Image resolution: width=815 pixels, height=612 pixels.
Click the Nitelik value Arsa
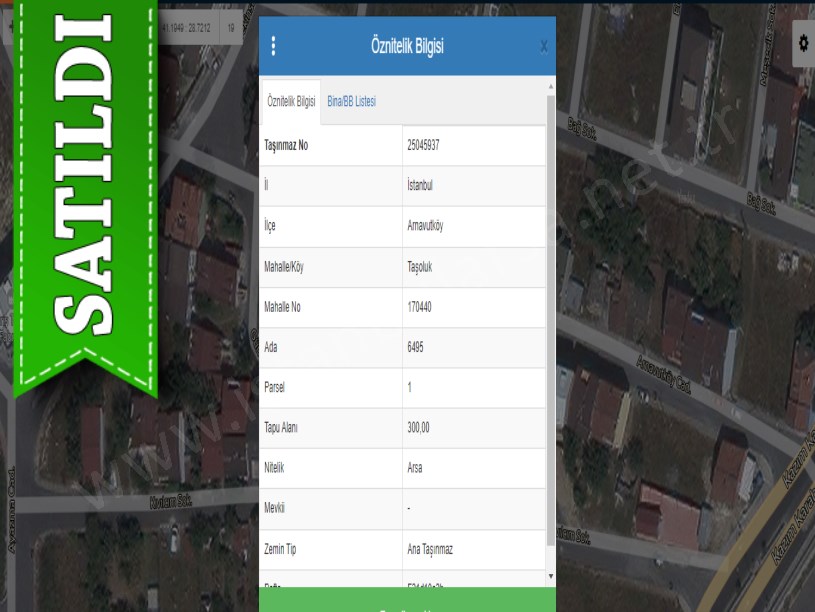click(x=414, y=468)
